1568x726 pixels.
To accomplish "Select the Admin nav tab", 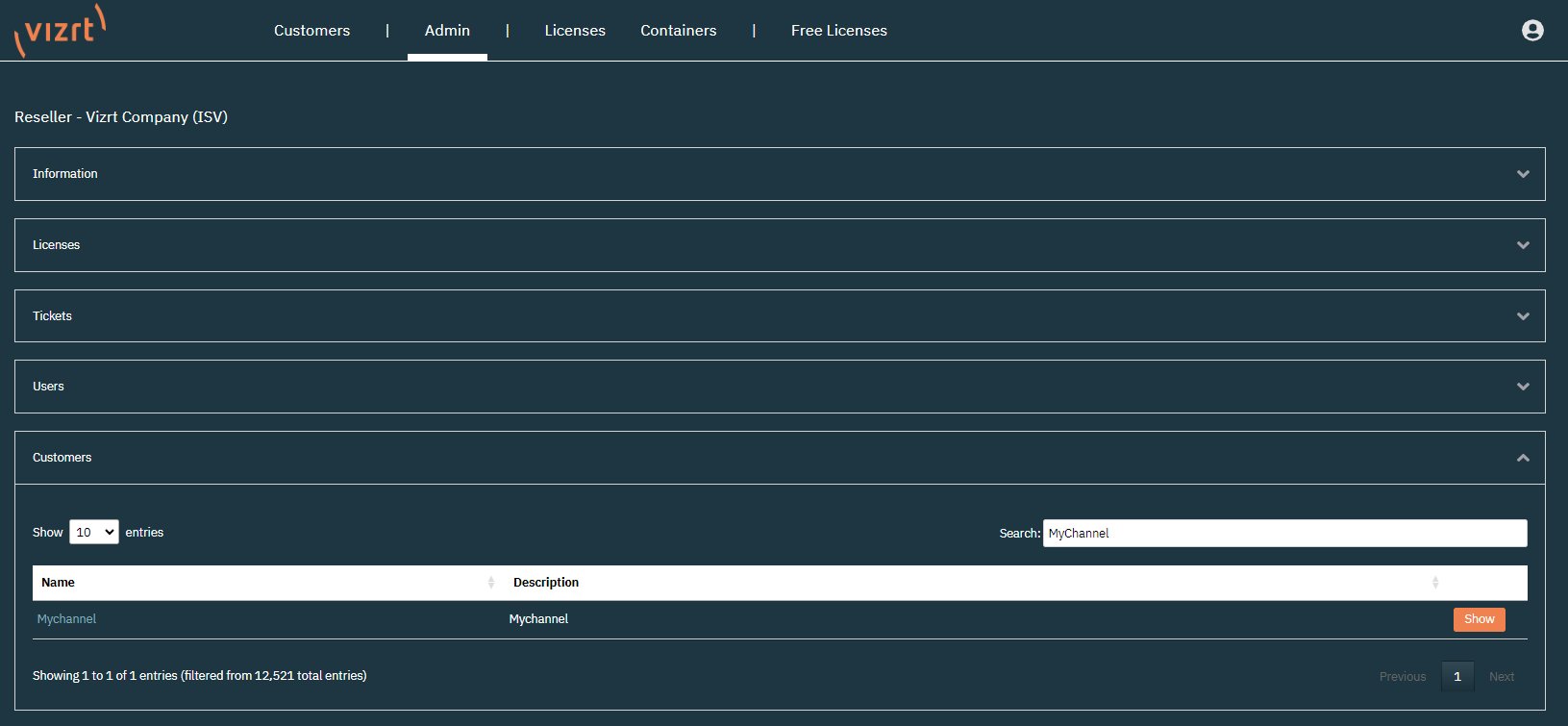I will pos(447,31).
